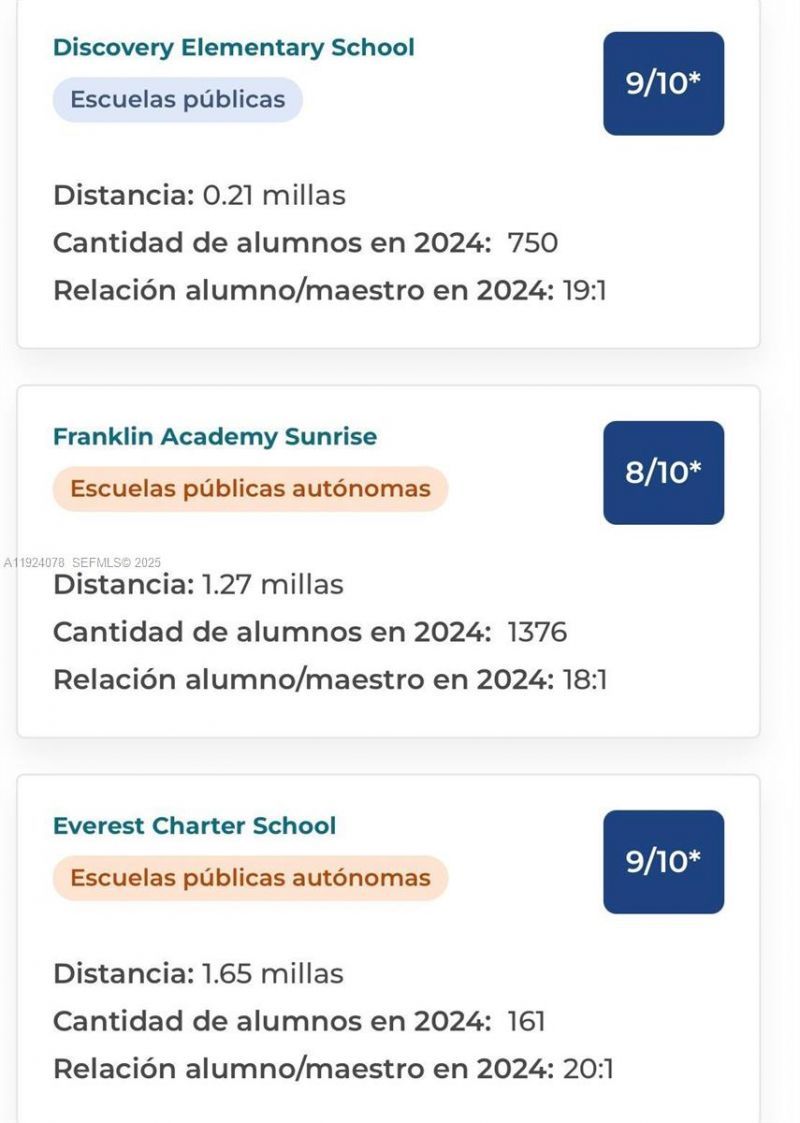The height and width of the screenshot is (1123, 800).
Task: Select Everest Charter's 'Escuelas públicas autónomas' tag
Action: tap(250, 878)
